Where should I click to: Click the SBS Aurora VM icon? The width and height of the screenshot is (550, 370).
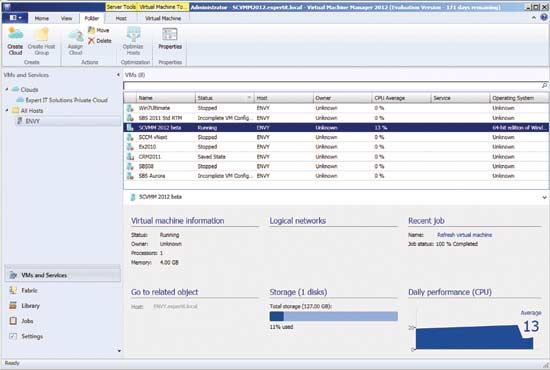130,176
